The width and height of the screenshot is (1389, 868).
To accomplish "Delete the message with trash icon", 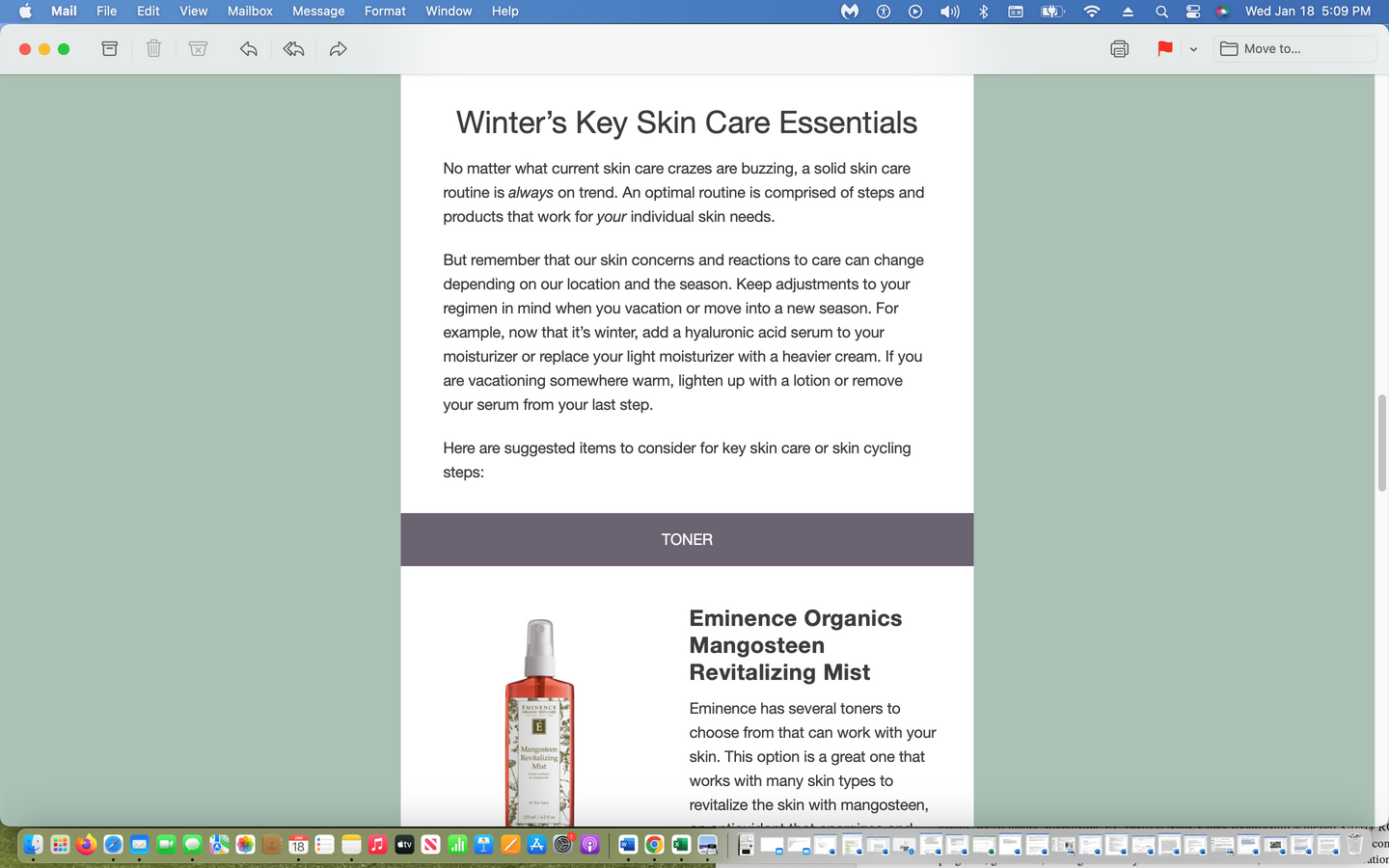I will 153,49.
